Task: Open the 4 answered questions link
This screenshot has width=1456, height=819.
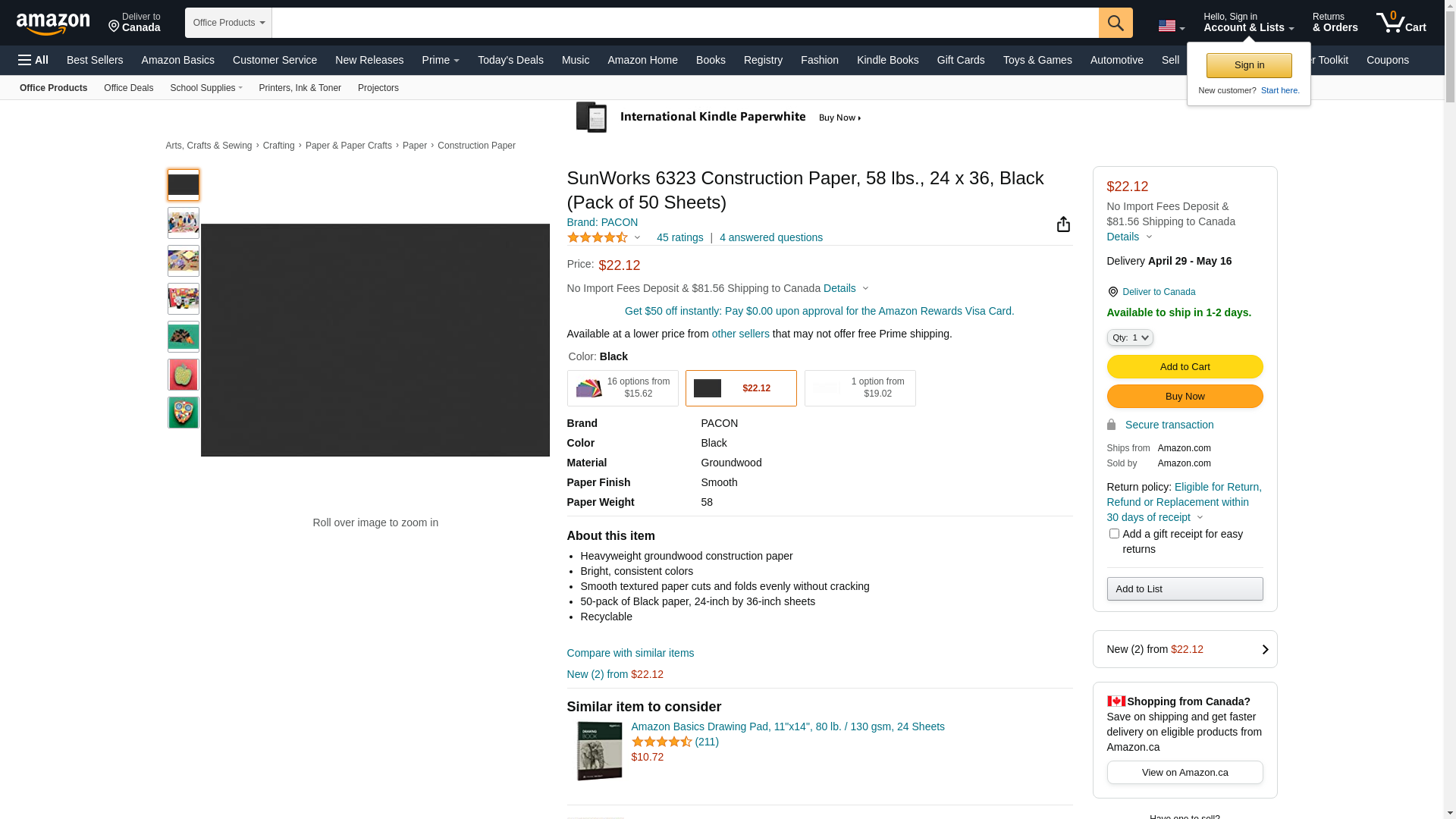Action: pyautogui.click(x=770, y=238)
